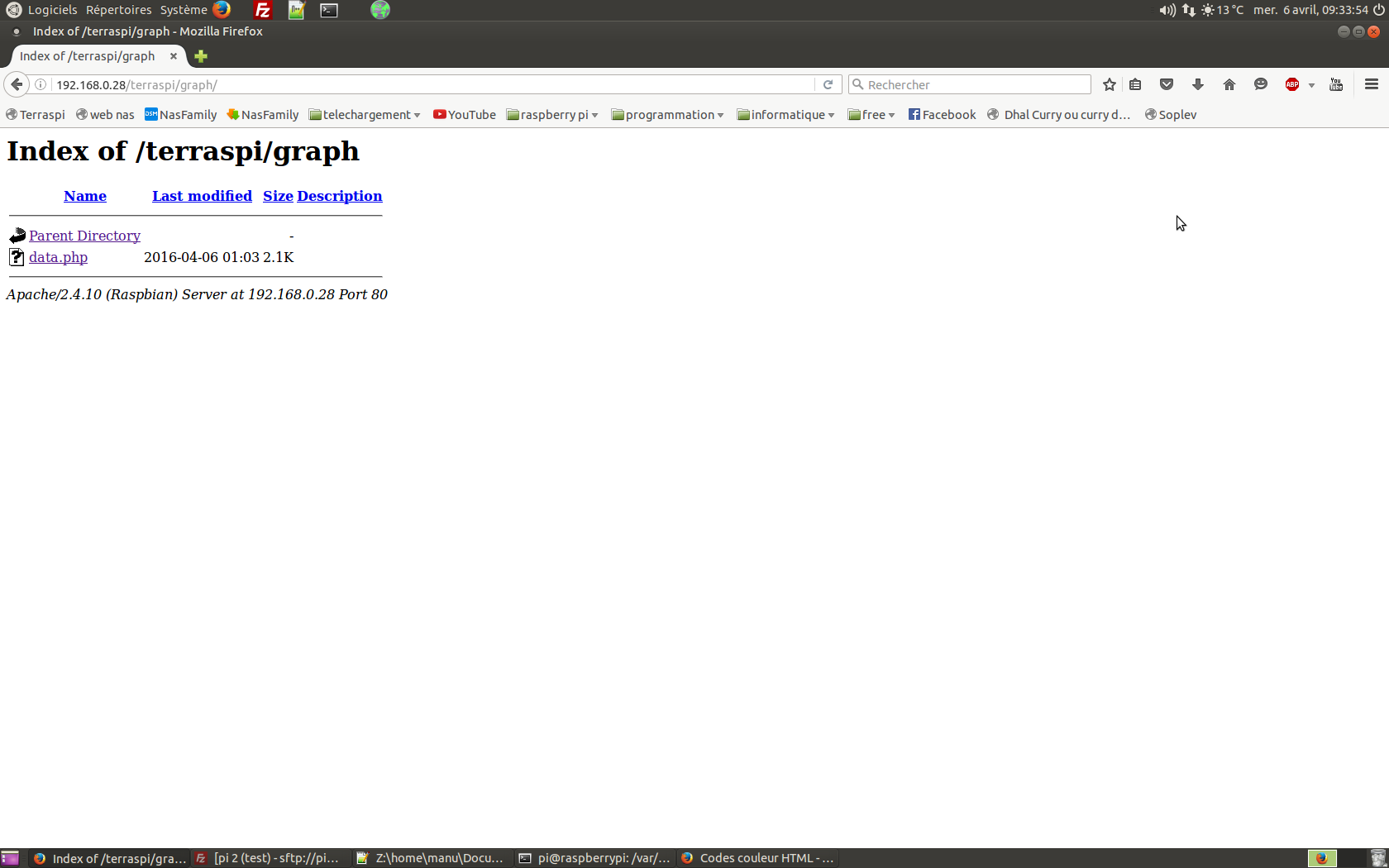Expand the raspberry pi bookmarks folder
The width and height of the screenshot is (1389, 868).
552,115
